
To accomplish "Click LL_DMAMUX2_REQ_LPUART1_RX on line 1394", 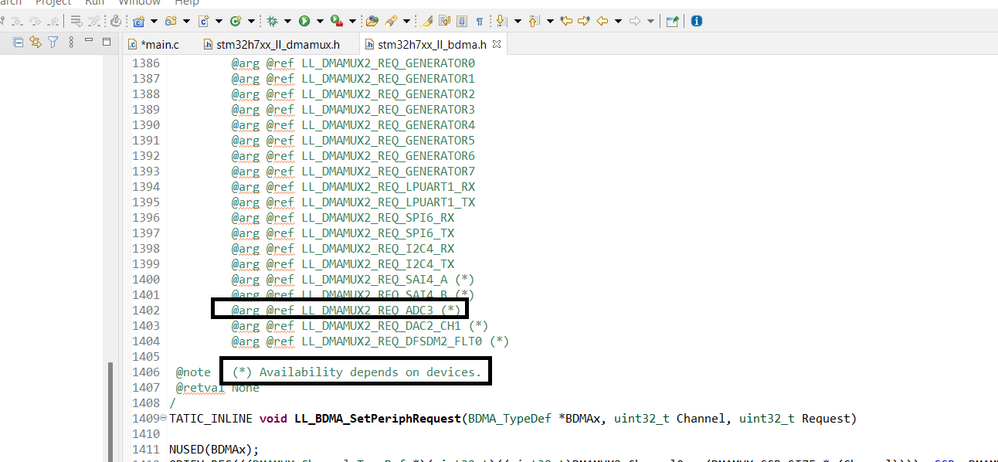I will click(388, 186).
